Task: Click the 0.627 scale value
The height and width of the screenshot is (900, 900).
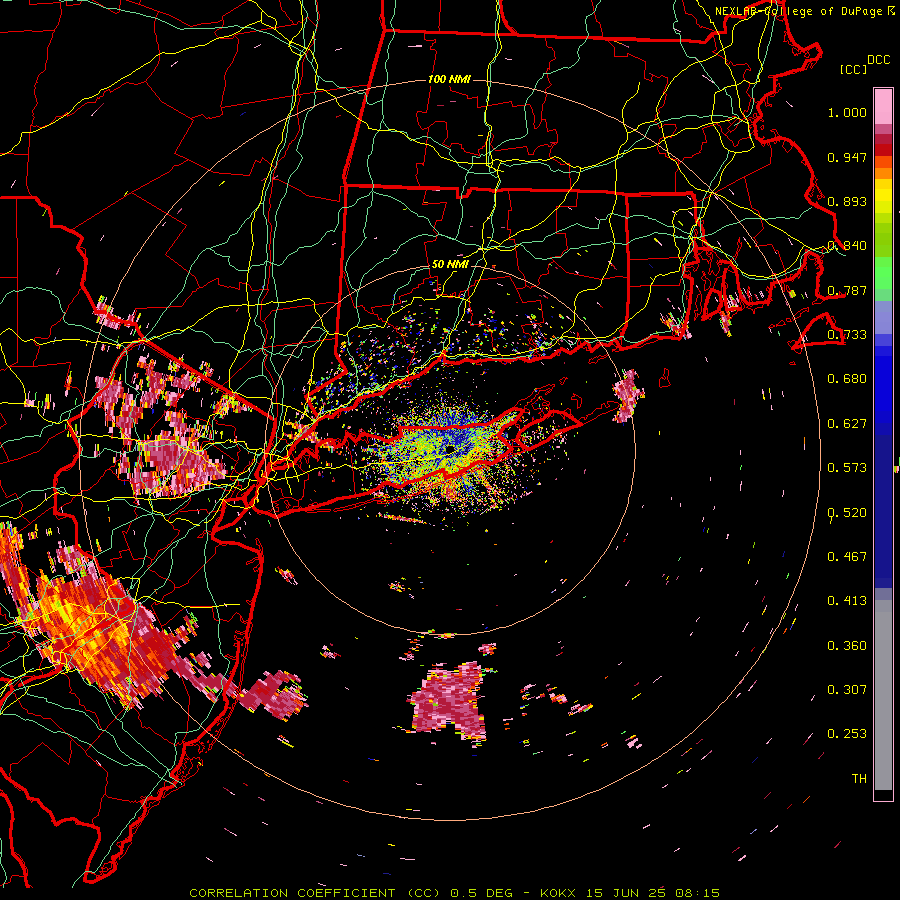Action: (847, 424)
